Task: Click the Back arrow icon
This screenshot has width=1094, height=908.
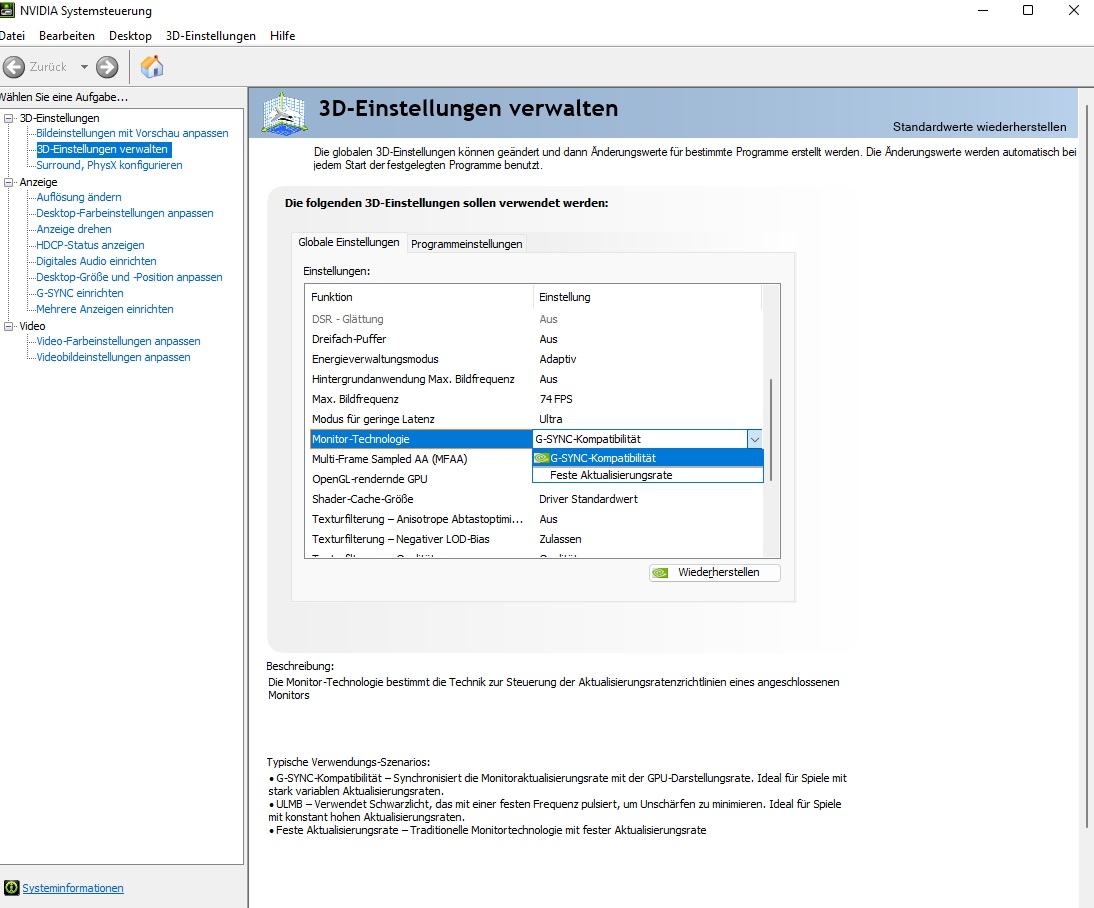Action: click(14, 67)
